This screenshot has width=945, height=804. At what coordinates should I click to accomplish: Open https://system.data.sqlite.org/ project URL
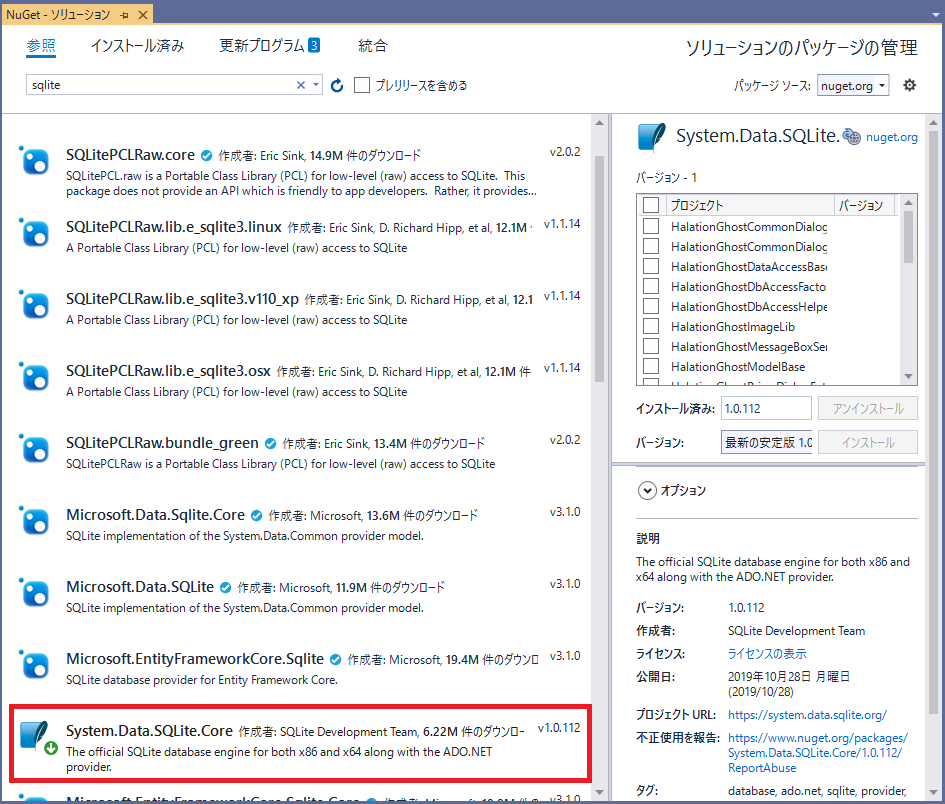tap(807, 715)
